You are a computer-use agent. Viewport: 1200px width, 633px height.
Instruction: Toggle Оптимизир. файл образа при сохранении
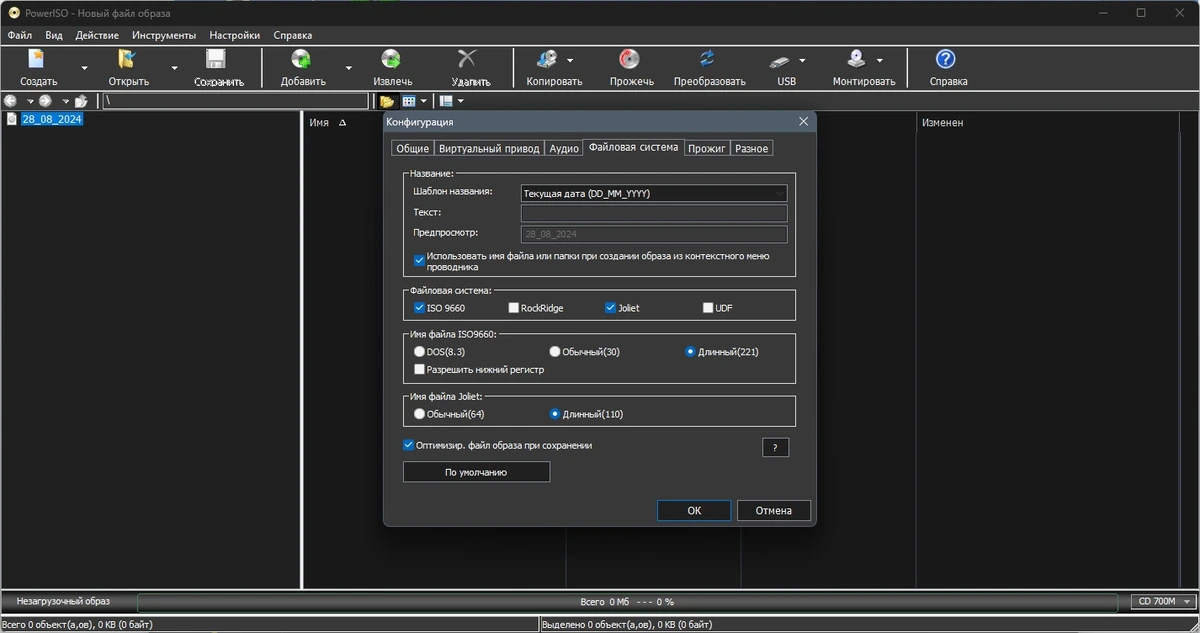tap(408, 445)
